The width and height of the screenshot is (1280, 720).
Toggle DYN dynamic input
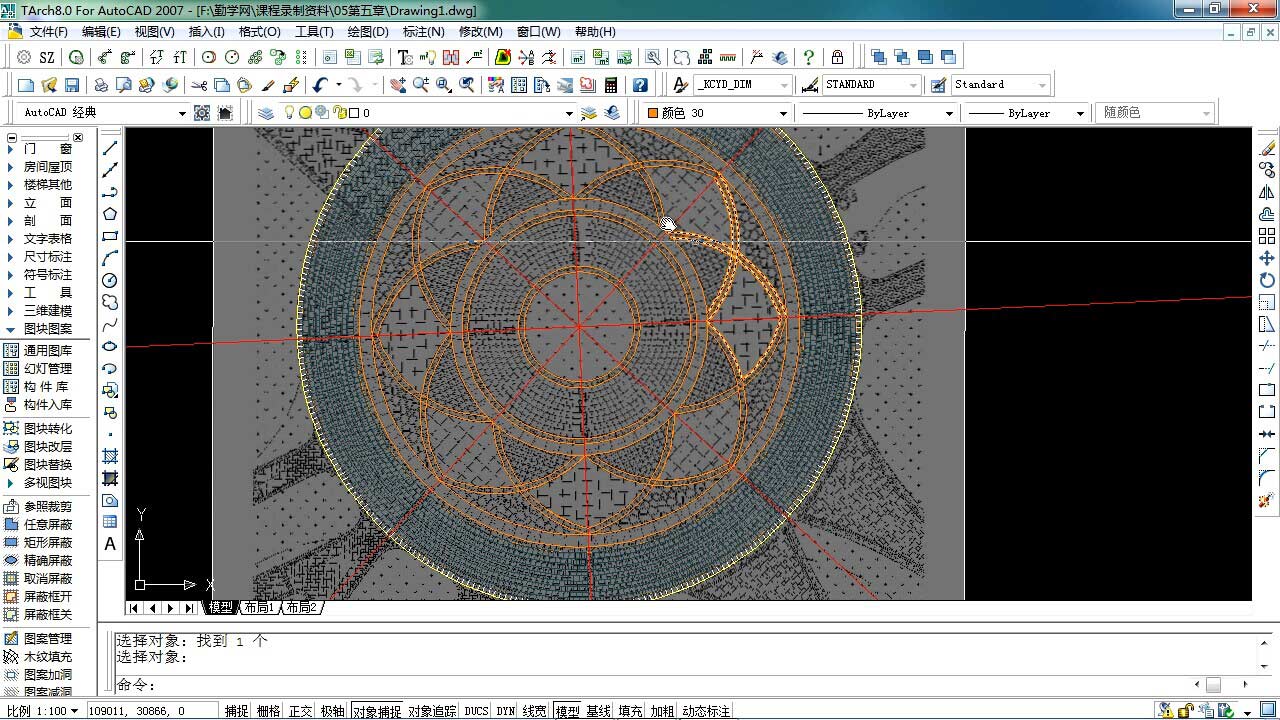point(505,711)
